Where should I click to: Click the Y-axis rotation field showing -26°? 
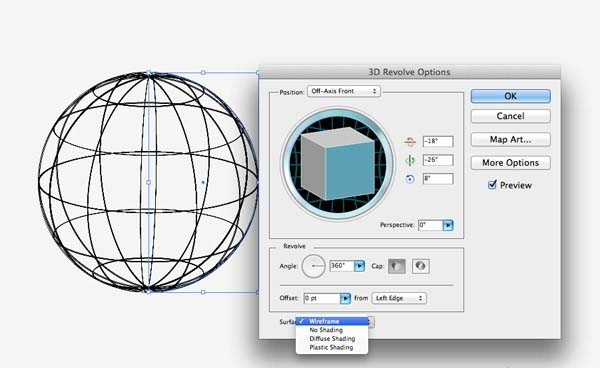coord(438,160)
